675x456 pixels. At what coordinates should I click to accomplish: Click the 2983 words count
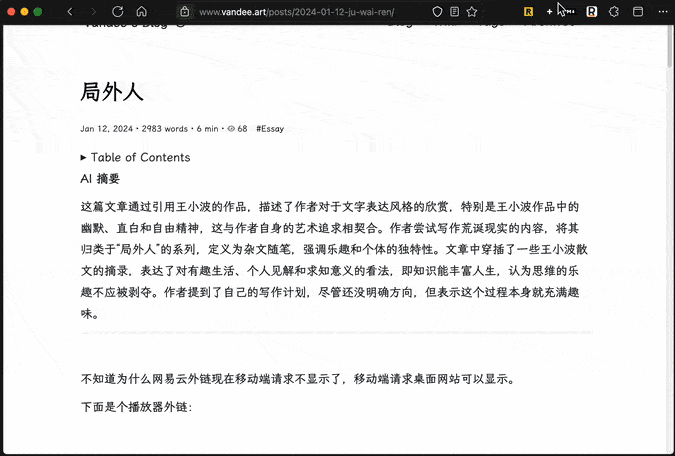(x=165, y=129)
